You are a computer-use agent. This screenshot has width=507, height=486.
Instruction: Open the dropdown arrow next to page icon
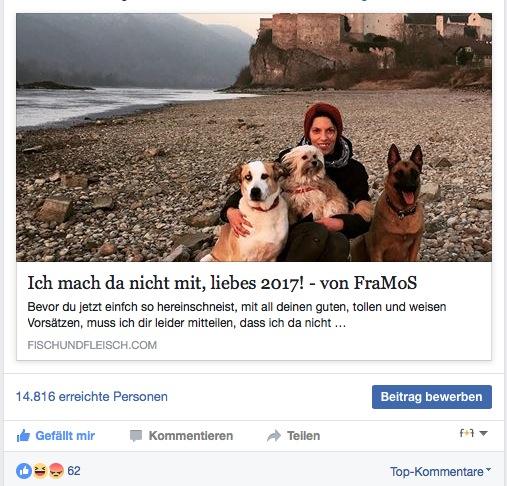pyautogui.click(x=483, y=433)
